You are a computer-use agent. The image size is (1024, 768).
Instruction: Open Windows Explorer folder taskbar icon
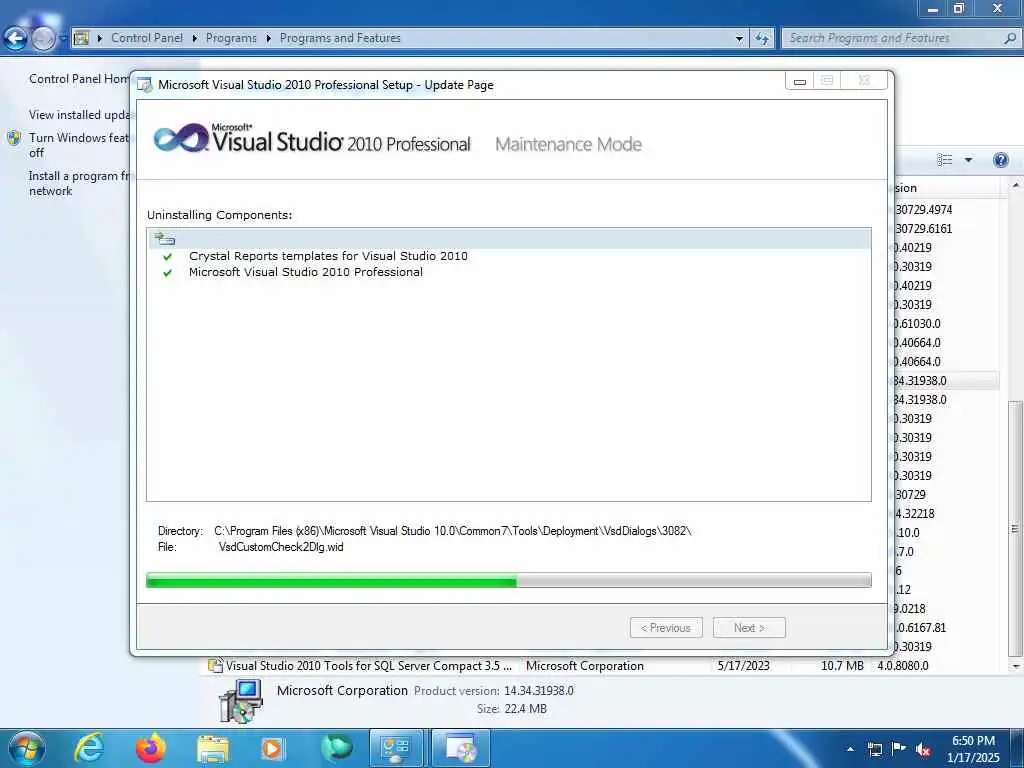pos(213,748)
